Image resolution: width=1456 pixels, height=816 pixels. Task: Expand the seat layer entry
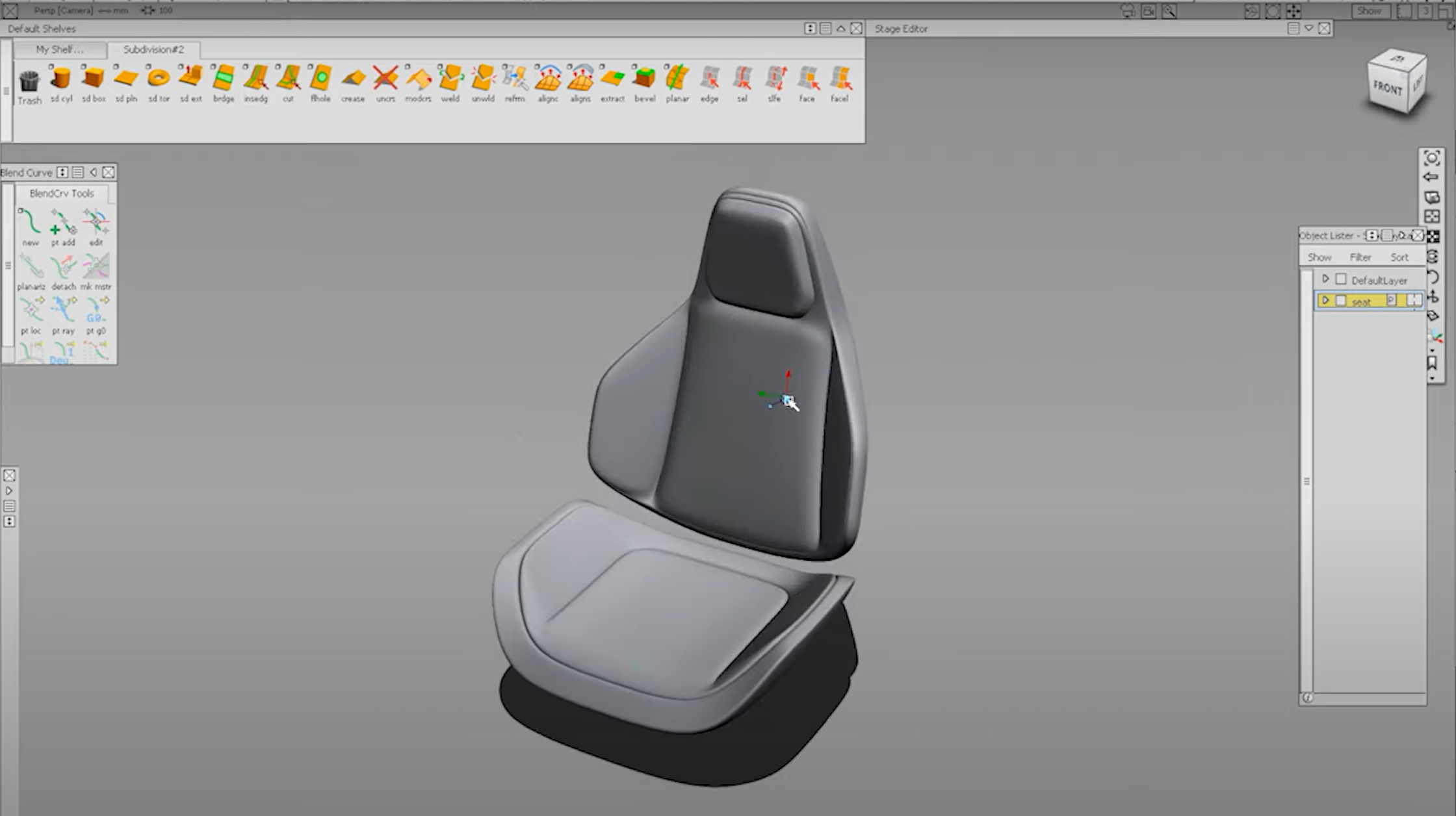(1326, 300)
